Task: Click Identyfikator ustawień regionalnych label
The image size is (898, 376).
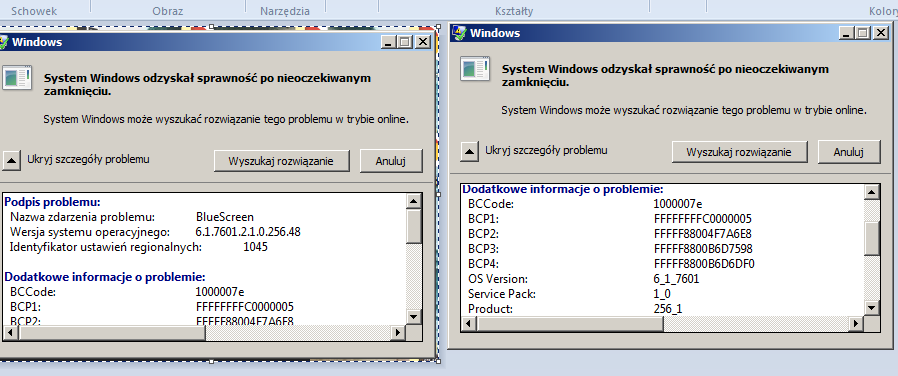Action: pos(107,247)
